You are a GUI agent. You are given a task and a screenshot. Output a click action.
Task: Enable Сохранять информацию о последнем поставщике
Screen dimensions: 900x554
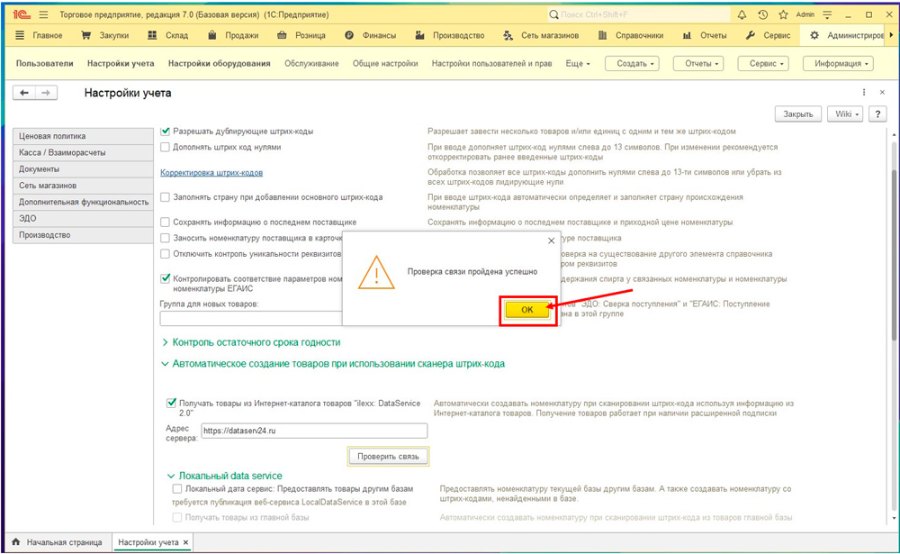[165, 222]
